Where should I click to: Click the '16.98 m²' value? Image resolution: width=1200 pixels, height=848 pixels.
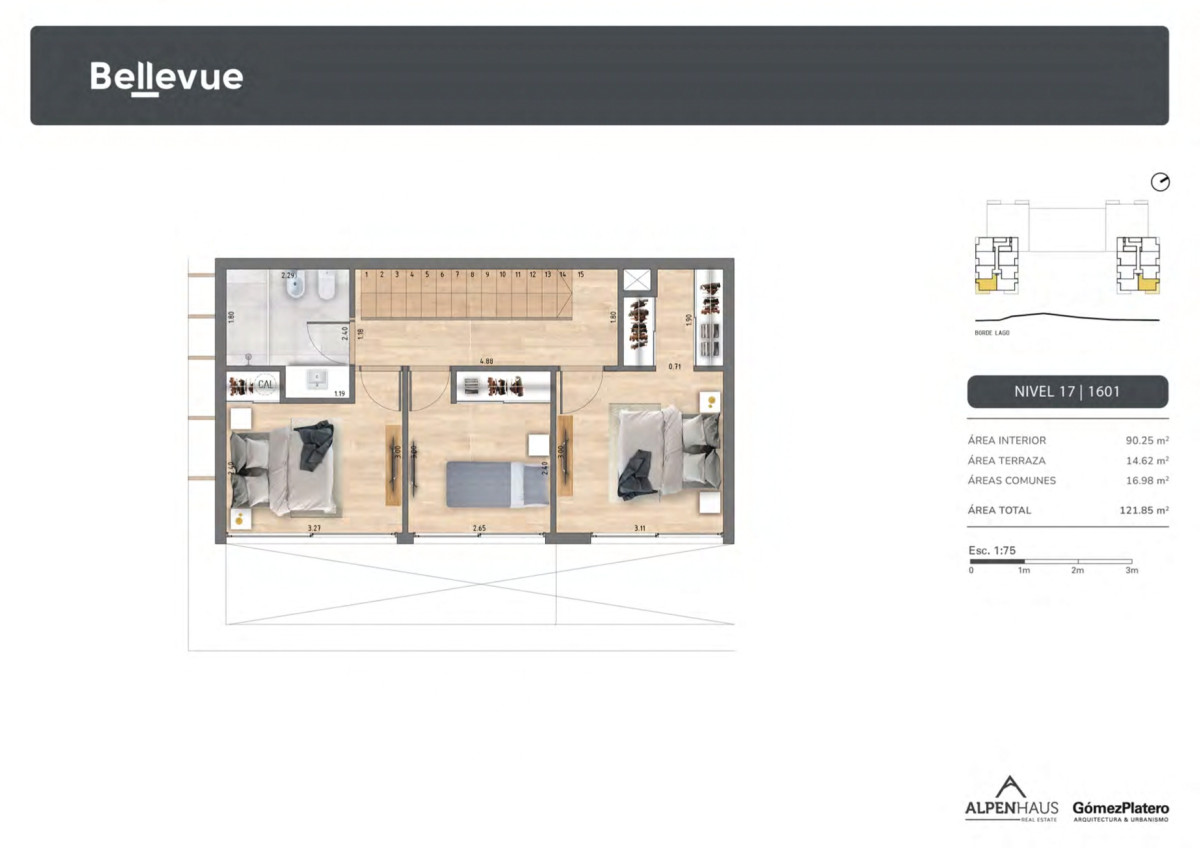point(1147,481)
